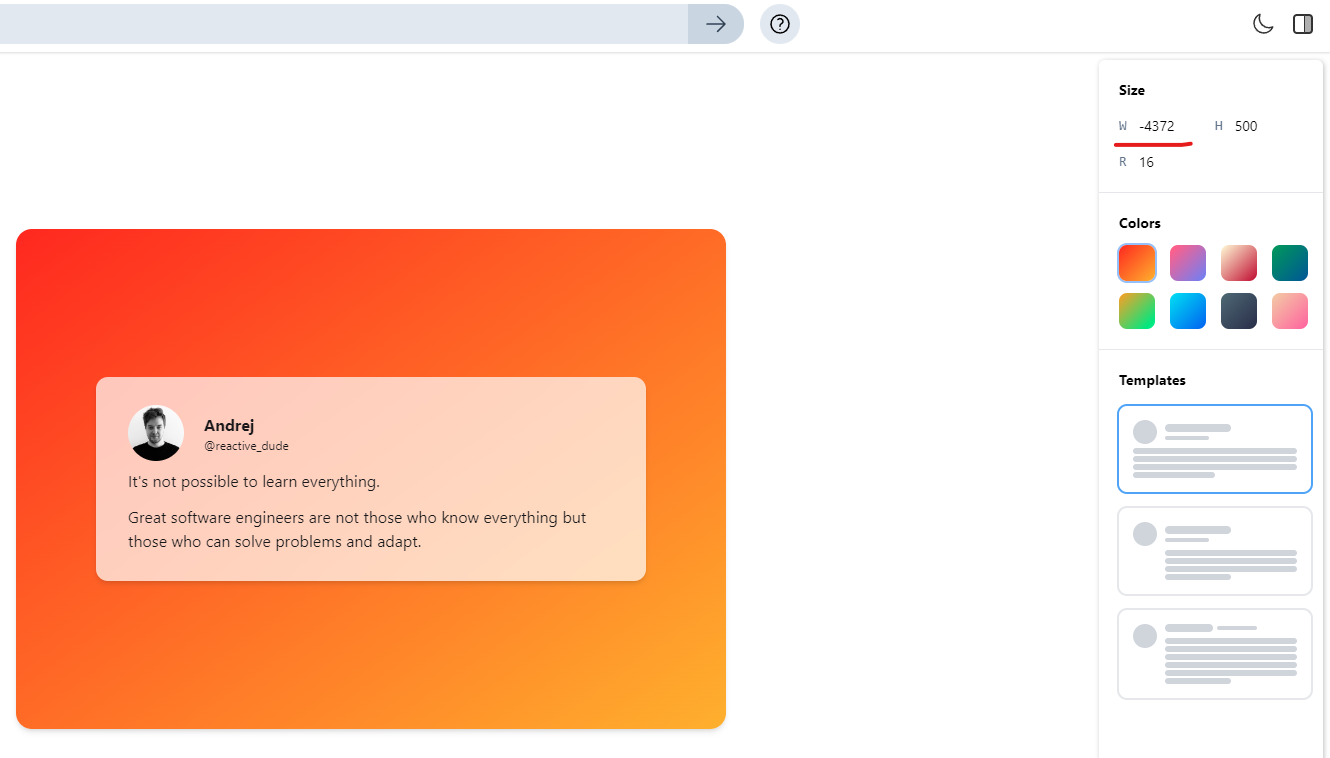
Task: Select the teal color swatch
Action: 1290,262
